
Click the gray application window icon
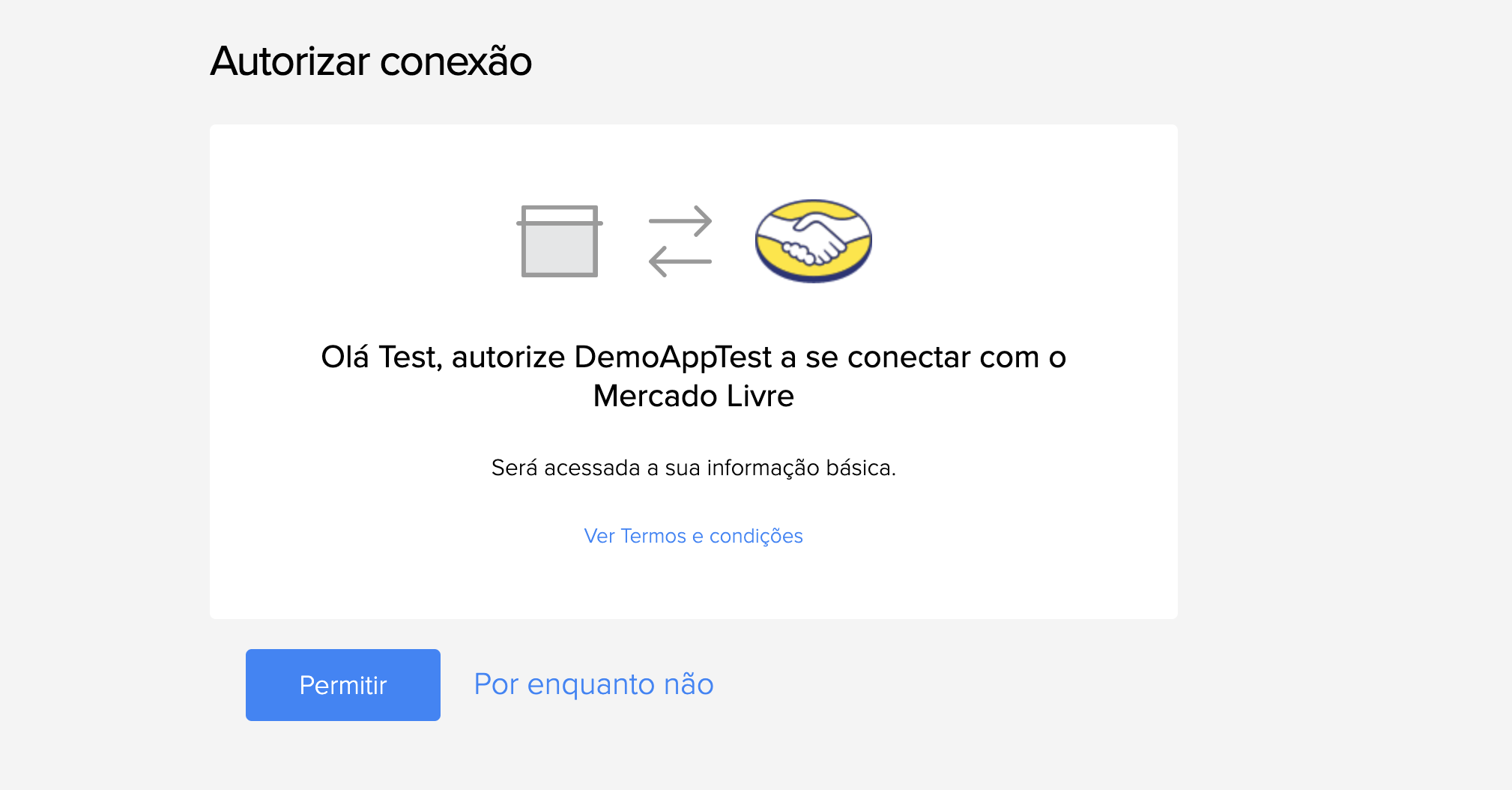[560, 241]
